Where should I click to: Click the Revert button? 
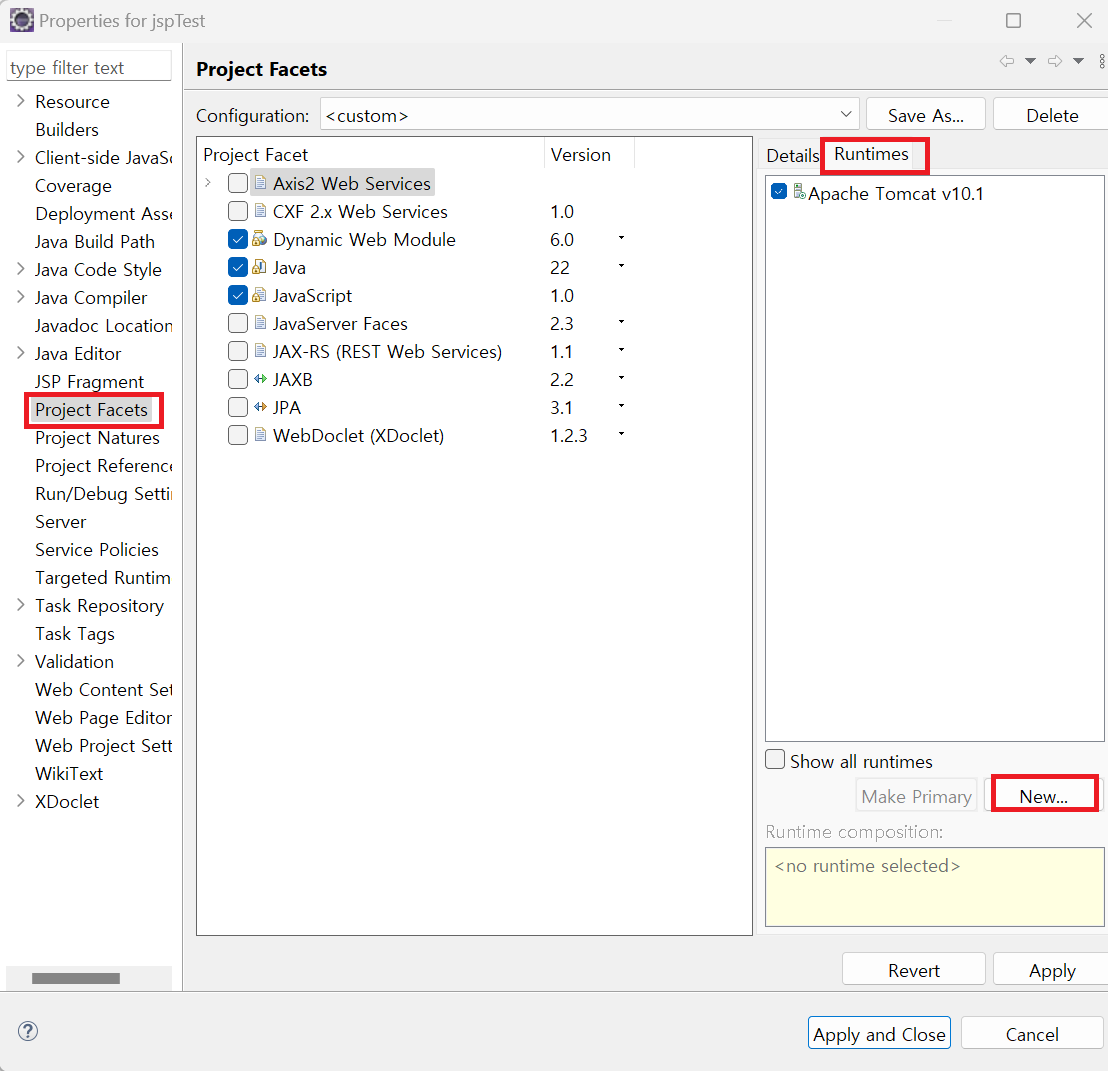[x=914, y=970]
